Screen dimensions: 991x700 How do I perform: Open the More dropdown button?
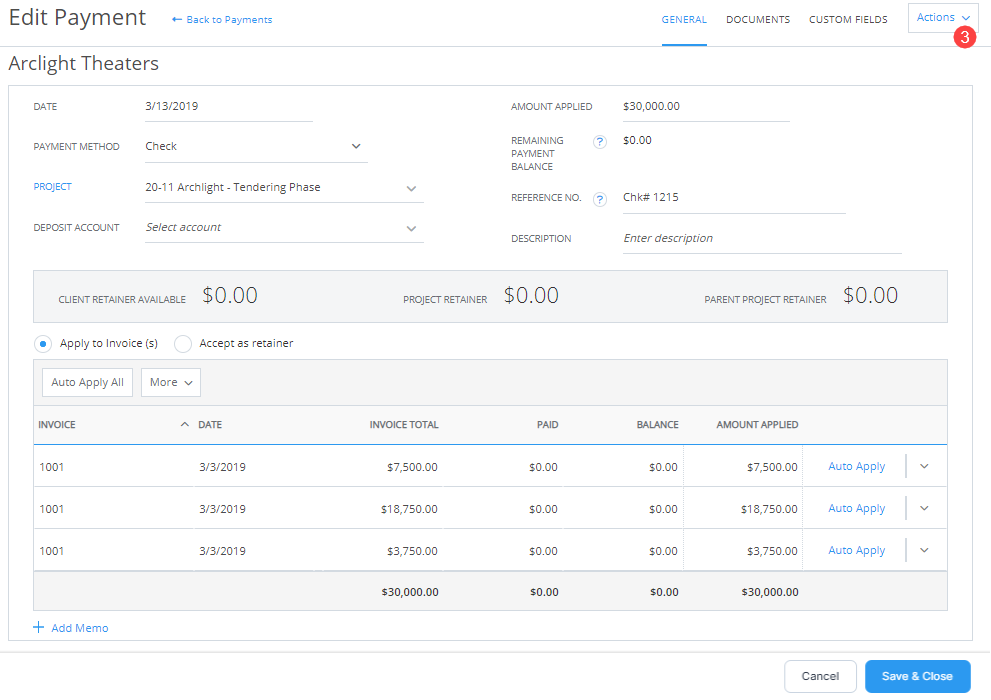pos(171,382)
